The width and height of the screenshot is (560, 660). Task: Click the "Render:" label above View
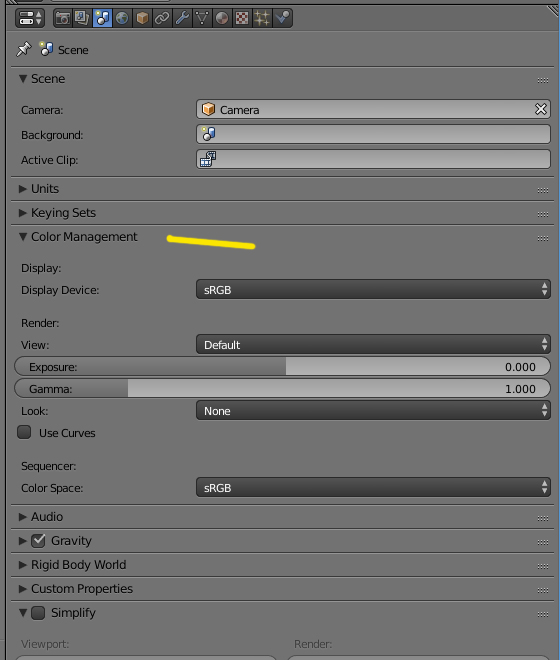(x=40, y=323)
